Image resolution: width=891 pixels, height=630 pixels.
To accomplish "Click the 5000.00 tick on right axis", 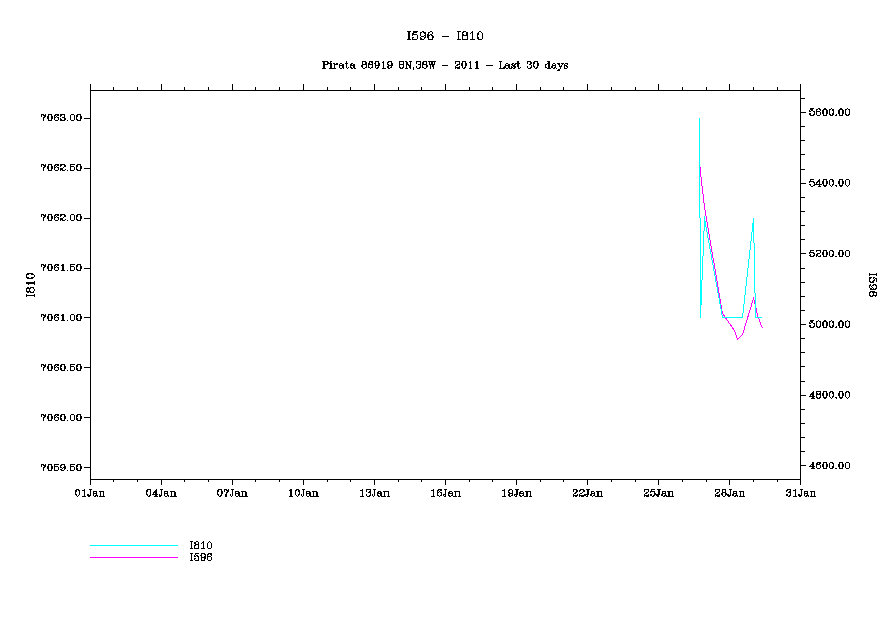I will [831, 325].
